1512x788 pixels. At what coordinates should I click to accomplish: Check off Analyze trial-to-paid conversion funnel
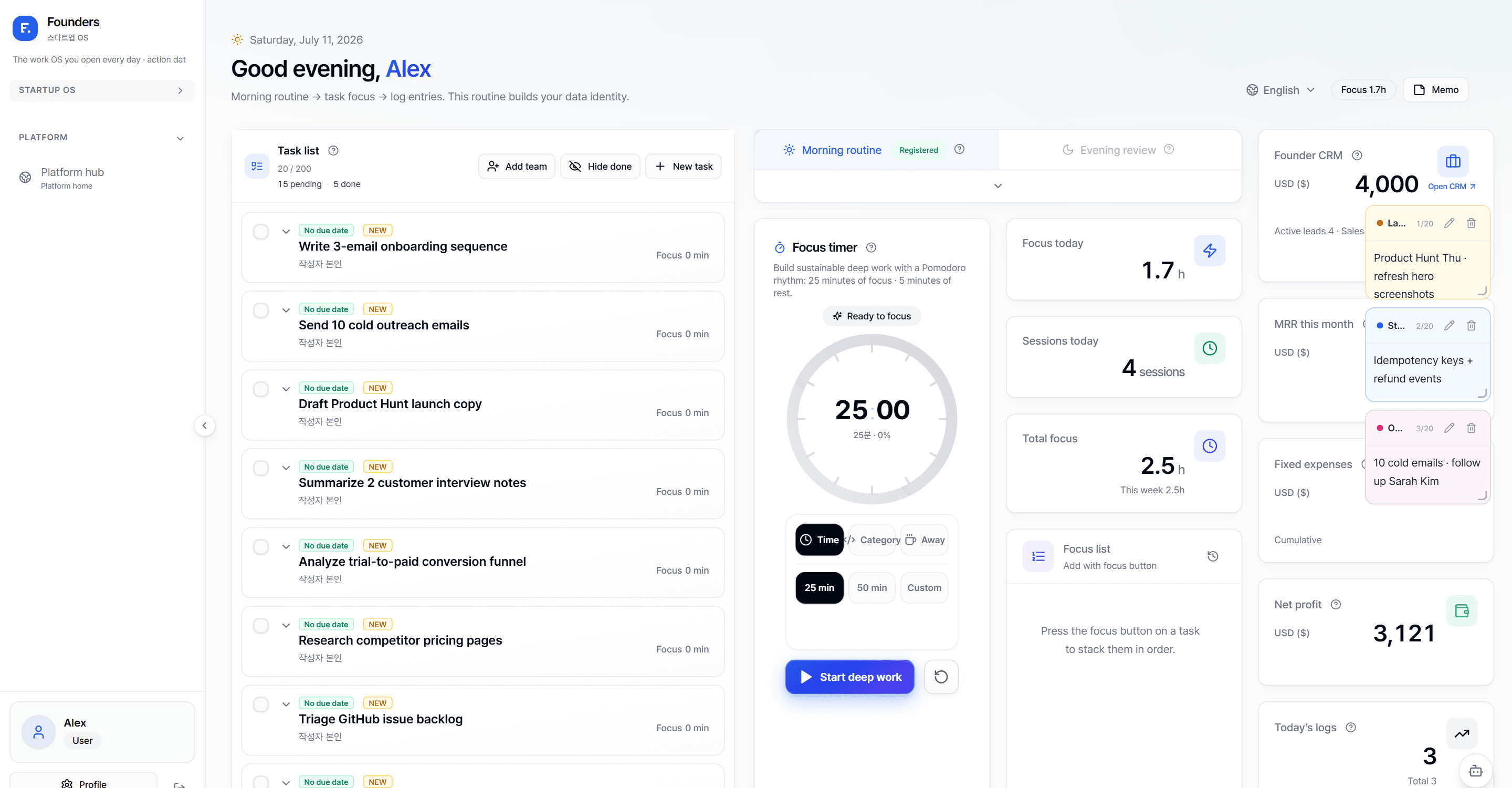(260, 547)
